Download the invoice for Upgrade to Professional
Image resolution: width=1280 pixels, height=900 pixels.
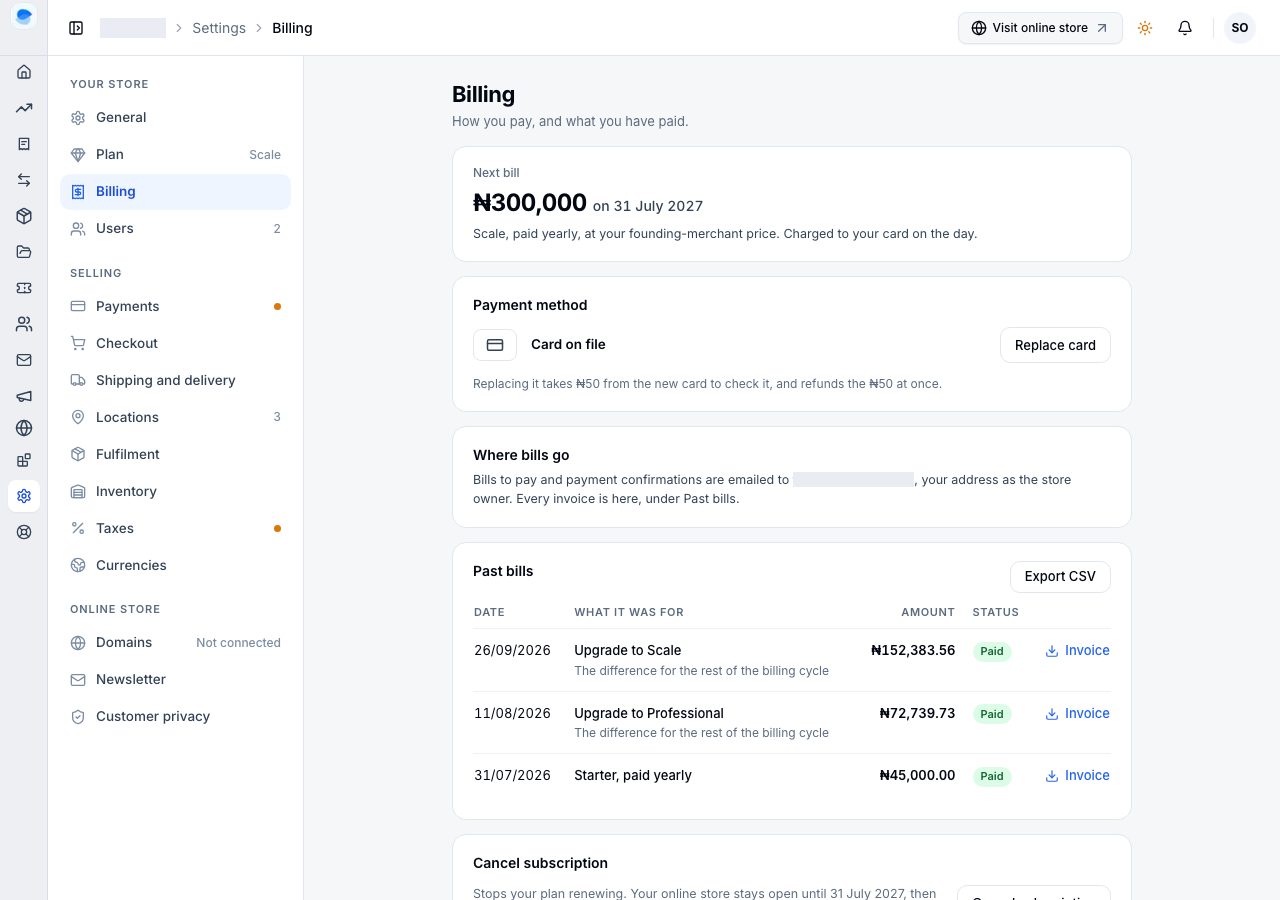(1077, 714)
